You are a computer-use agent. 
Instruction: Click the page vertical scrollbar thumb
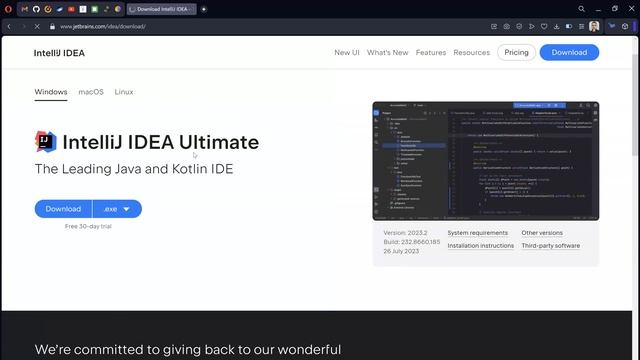tap(635, 104)
